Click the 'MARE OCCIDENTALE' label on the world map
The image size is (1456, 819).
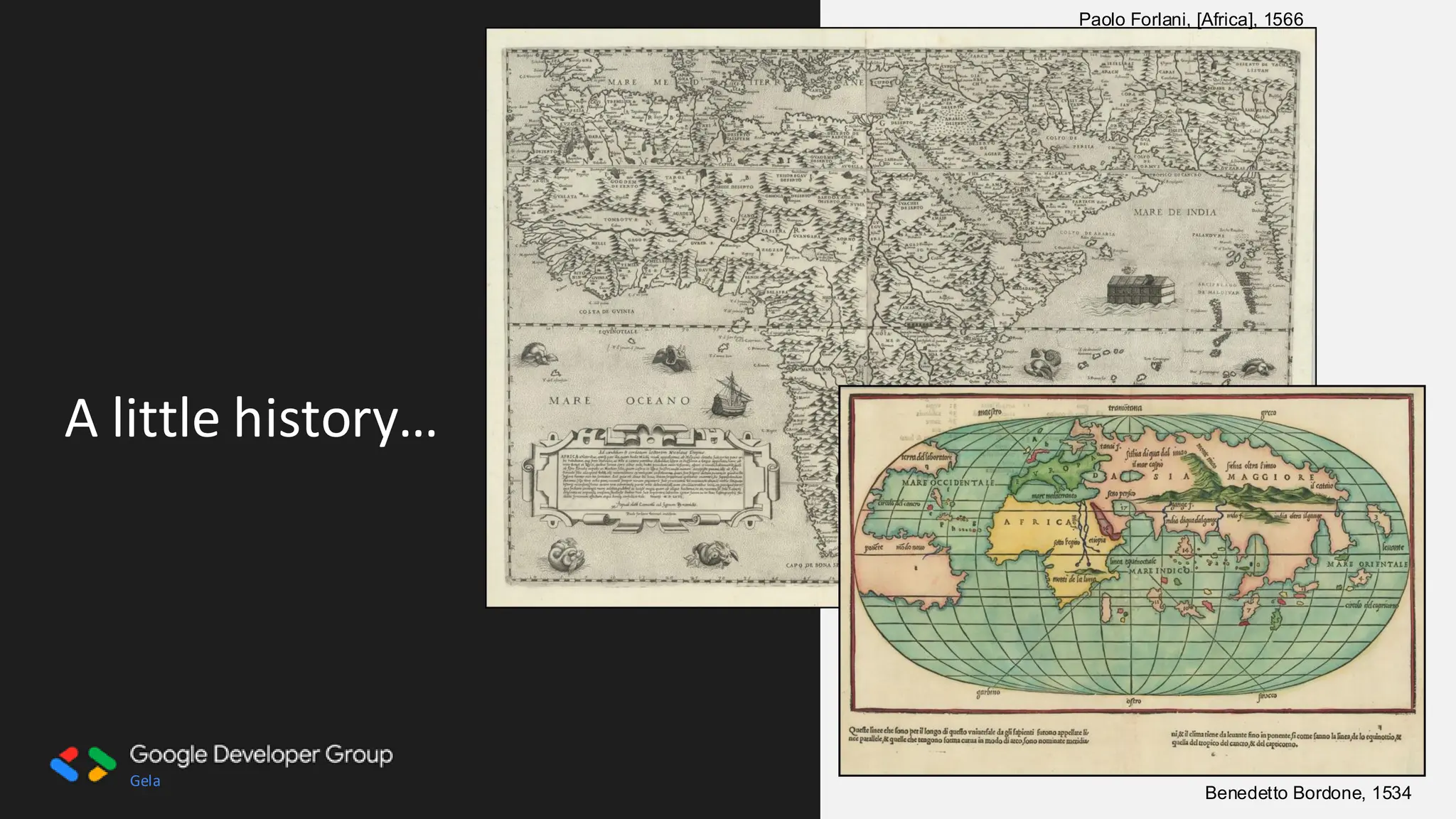tap(948, 483)
